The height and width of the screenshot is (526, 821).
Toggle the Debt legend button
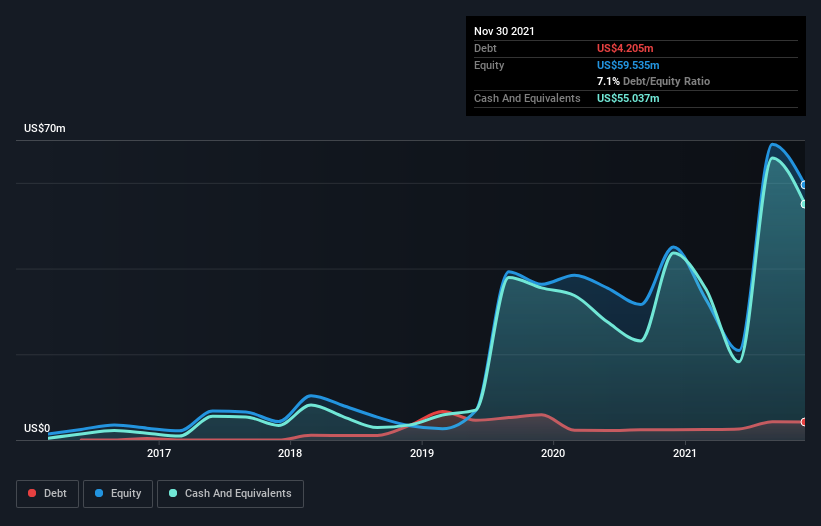coord(48,494)
